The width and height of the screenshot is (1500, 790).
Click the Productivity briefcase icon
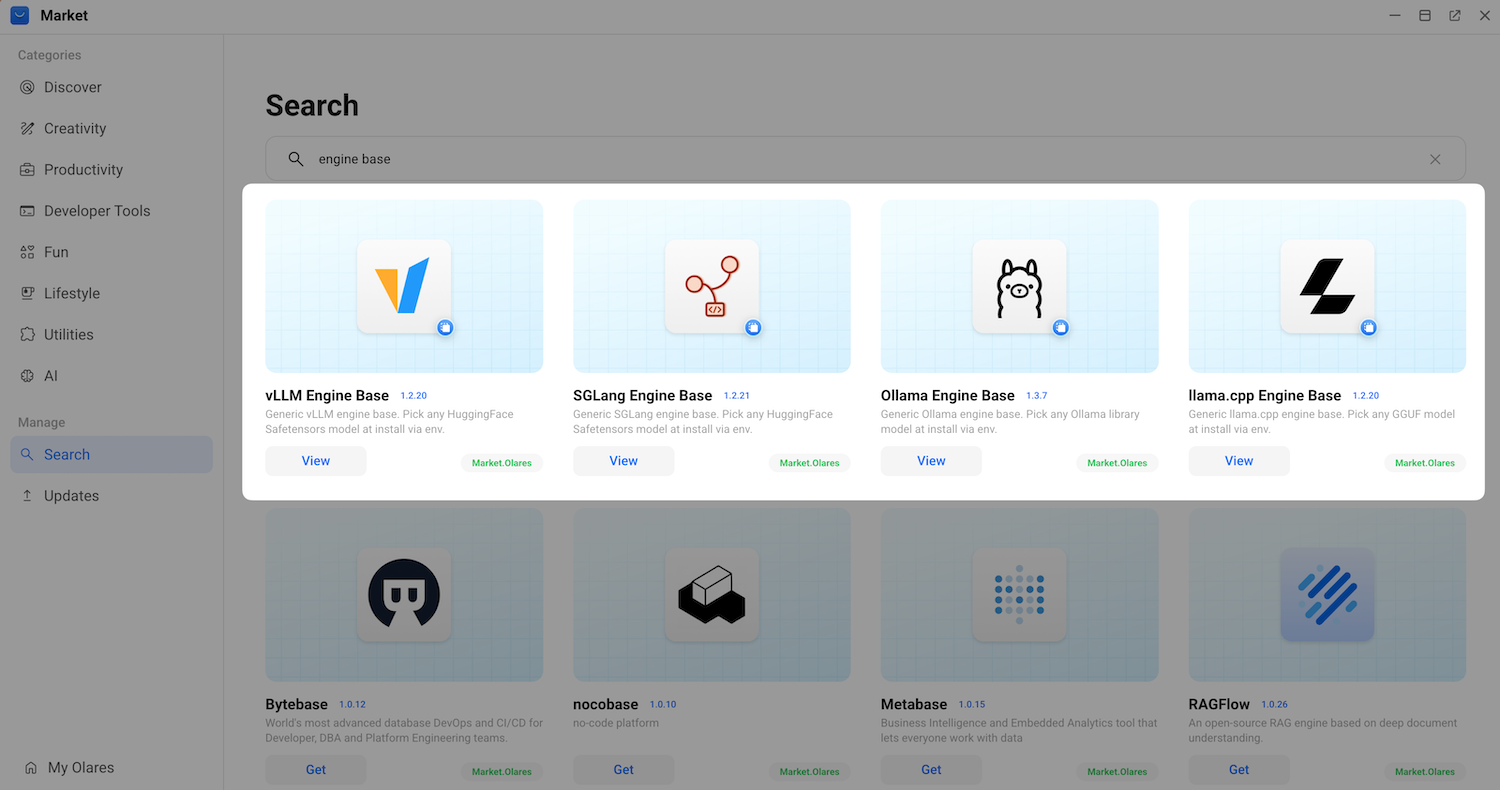coord(27,170)
